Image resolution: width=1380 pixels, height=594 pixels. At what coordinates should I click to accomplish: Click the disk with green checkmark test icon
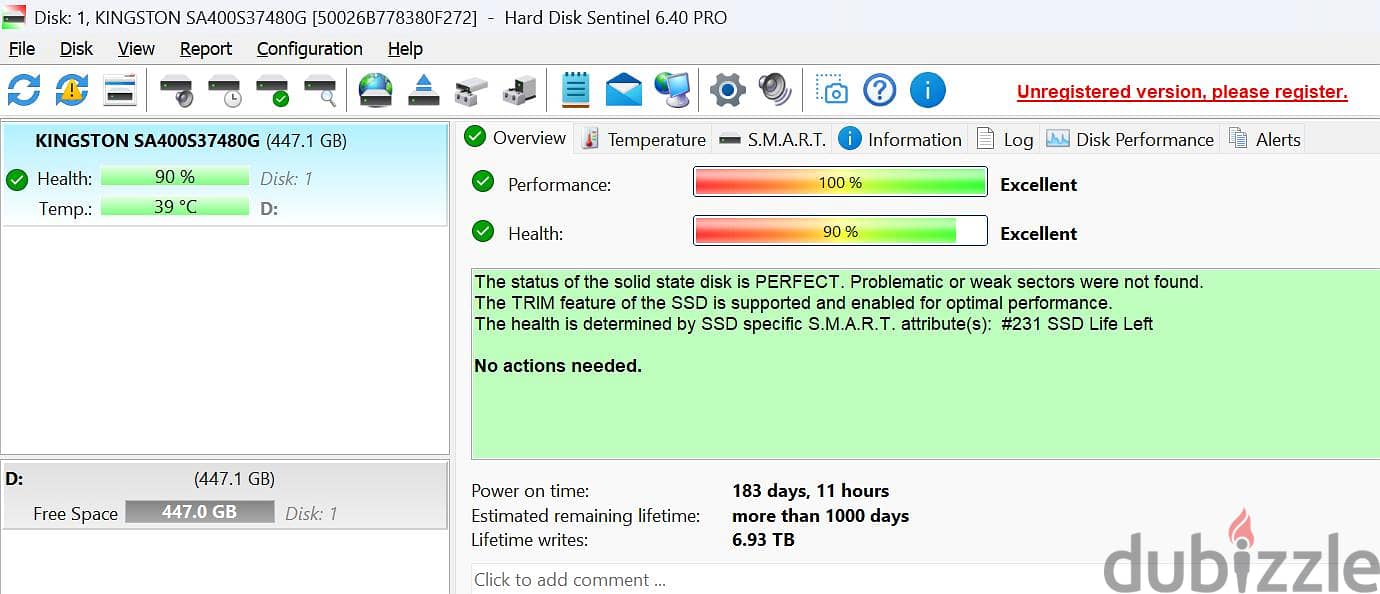coord(273,90)
